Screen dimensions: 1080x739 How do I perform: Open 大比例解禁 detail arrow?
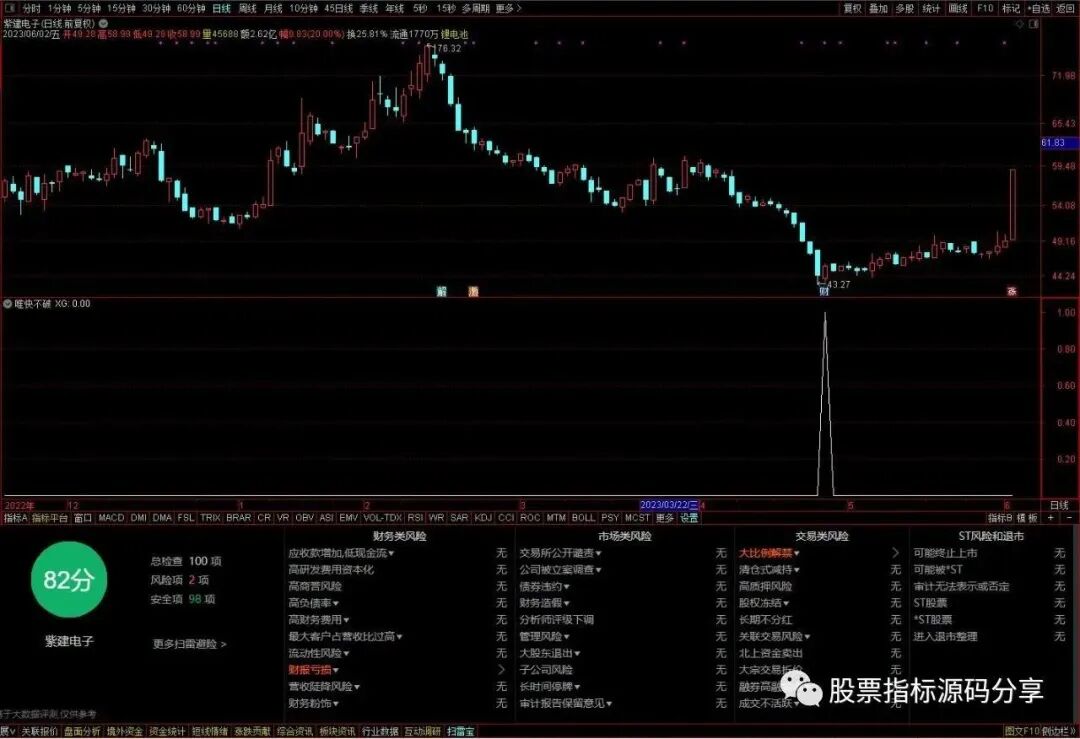click(x=895, y=553)
